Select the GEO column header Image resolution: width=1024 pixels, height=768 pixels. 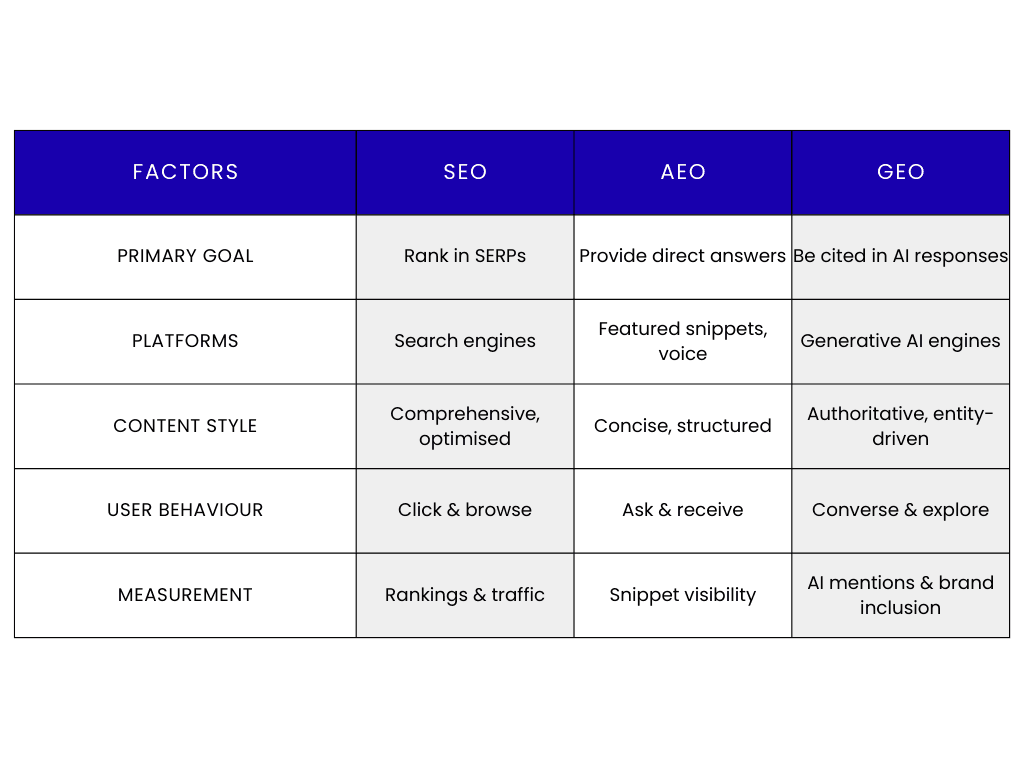[x=900, y=172]
